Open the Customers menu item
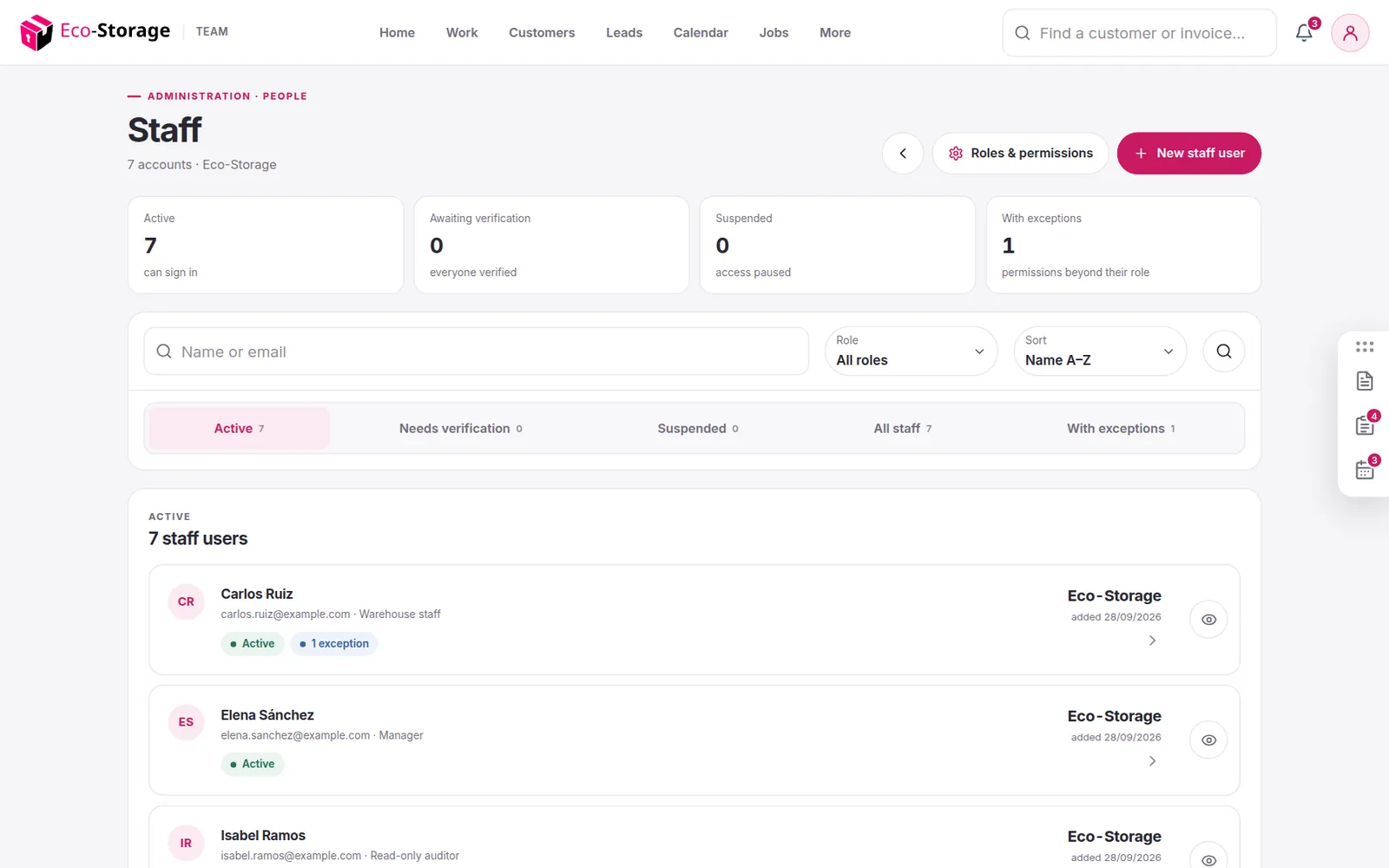Image resolution: width=1389 pixels, height=868 pixels. [x=542, y=33]
